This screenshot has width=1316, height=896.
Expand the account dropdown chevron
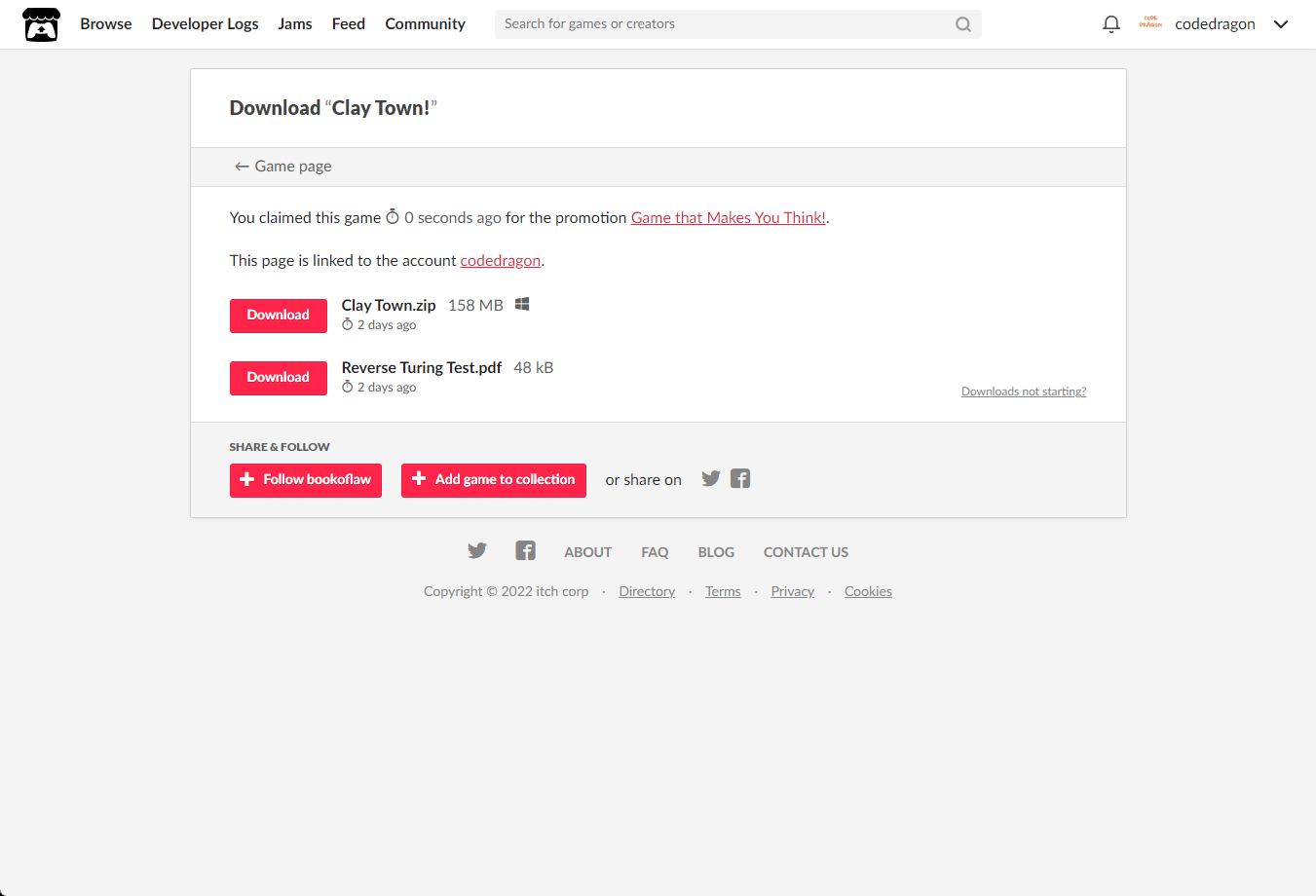[x=1281, y=24]
